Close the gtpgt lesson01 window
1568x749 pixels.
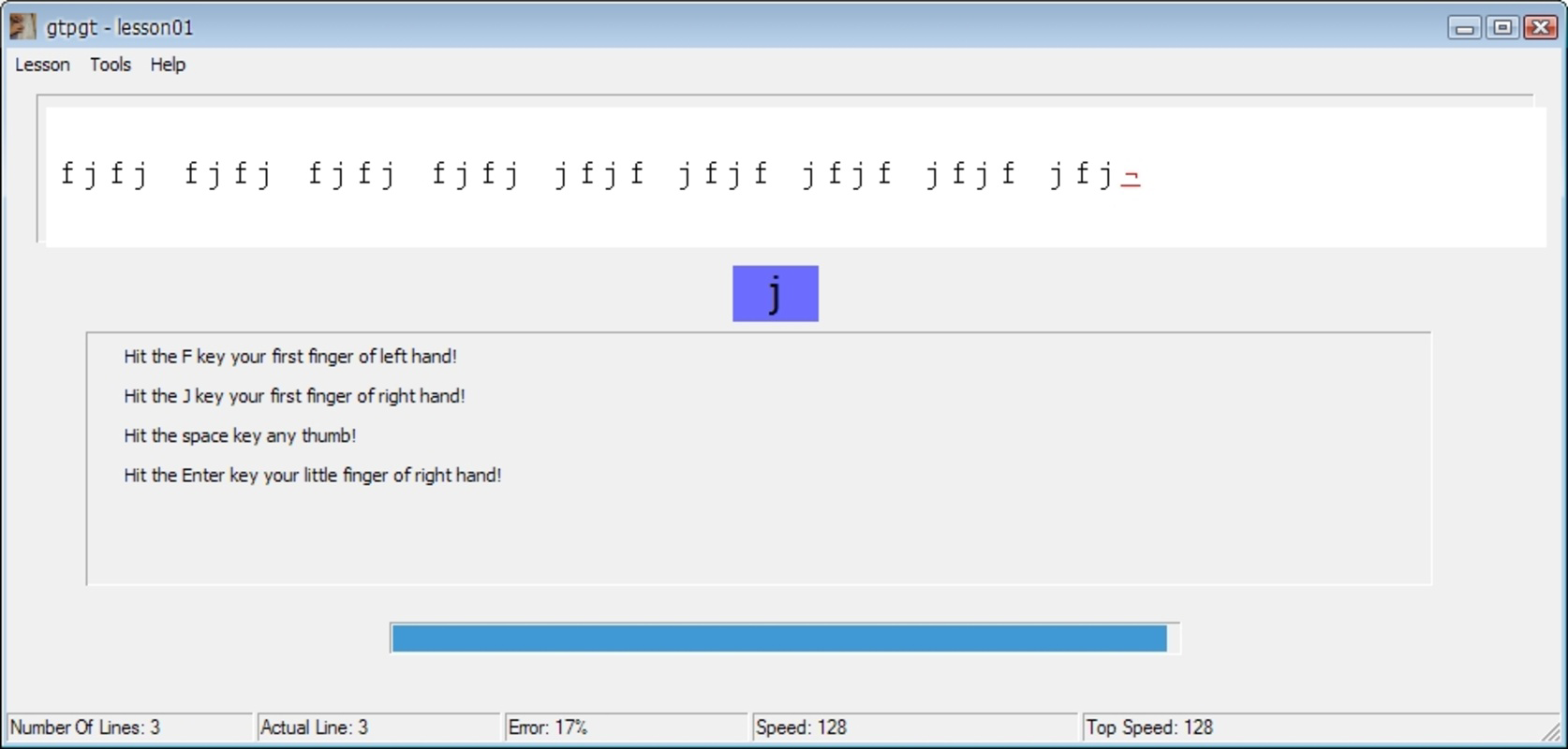[x=1540, y=27]
